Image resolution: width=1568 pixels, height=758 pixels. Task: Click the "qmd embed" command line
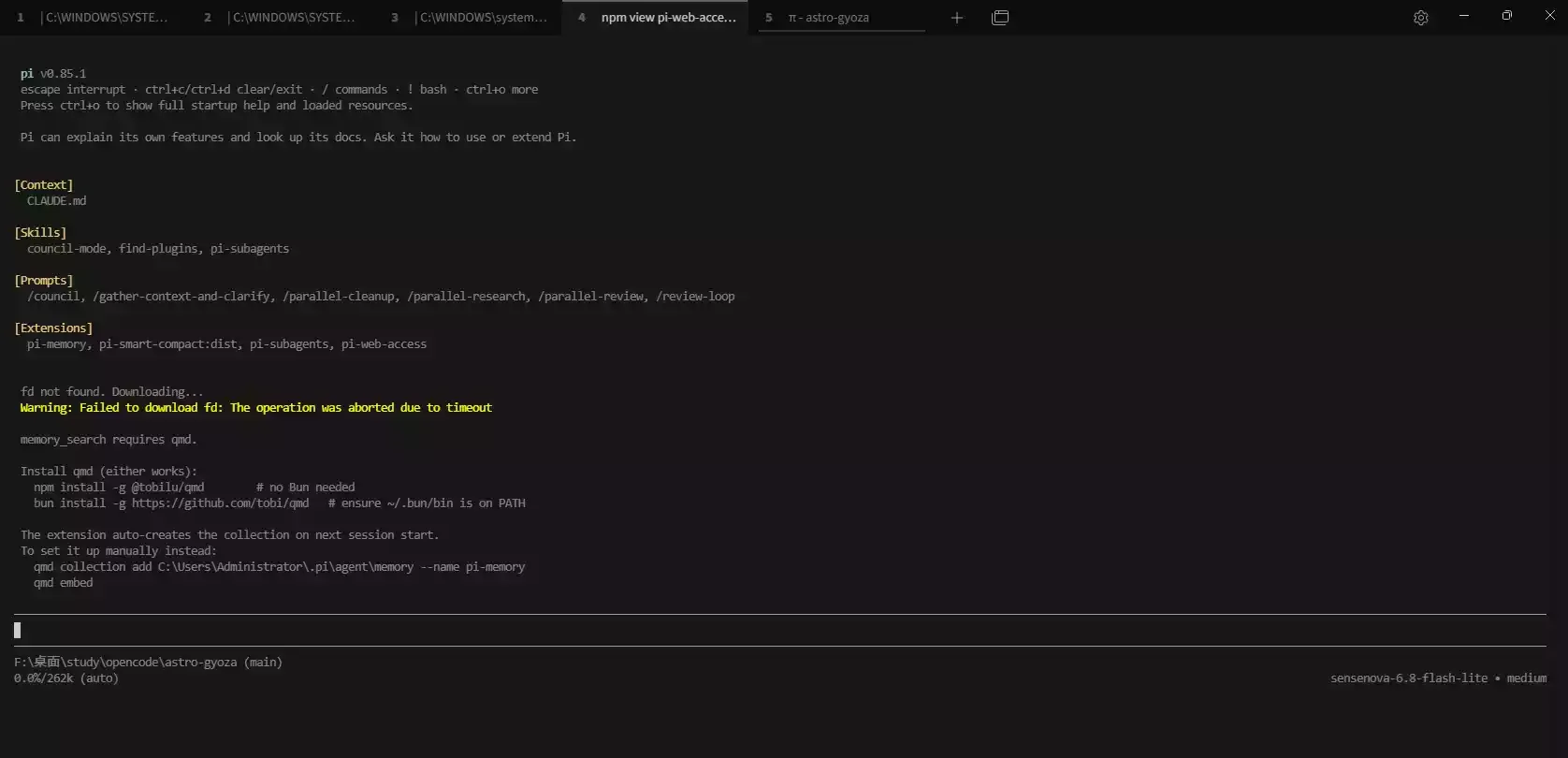click(64, 583)
